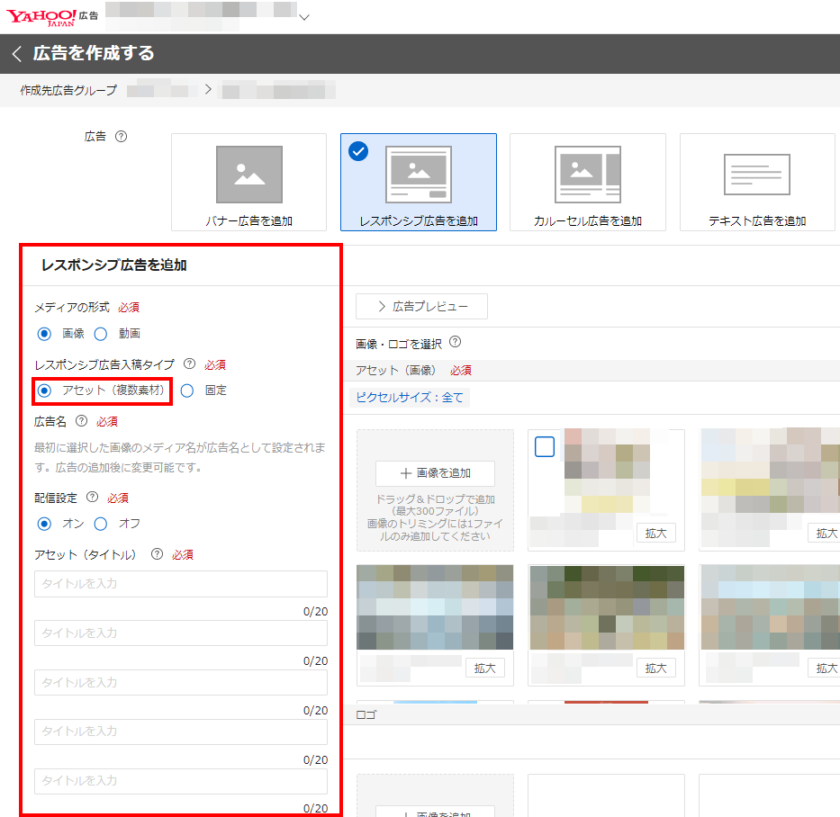Select the 固定 submission type radio button
Image resolution: width=840 pixels, height=817 pixels.
(187, 390)
